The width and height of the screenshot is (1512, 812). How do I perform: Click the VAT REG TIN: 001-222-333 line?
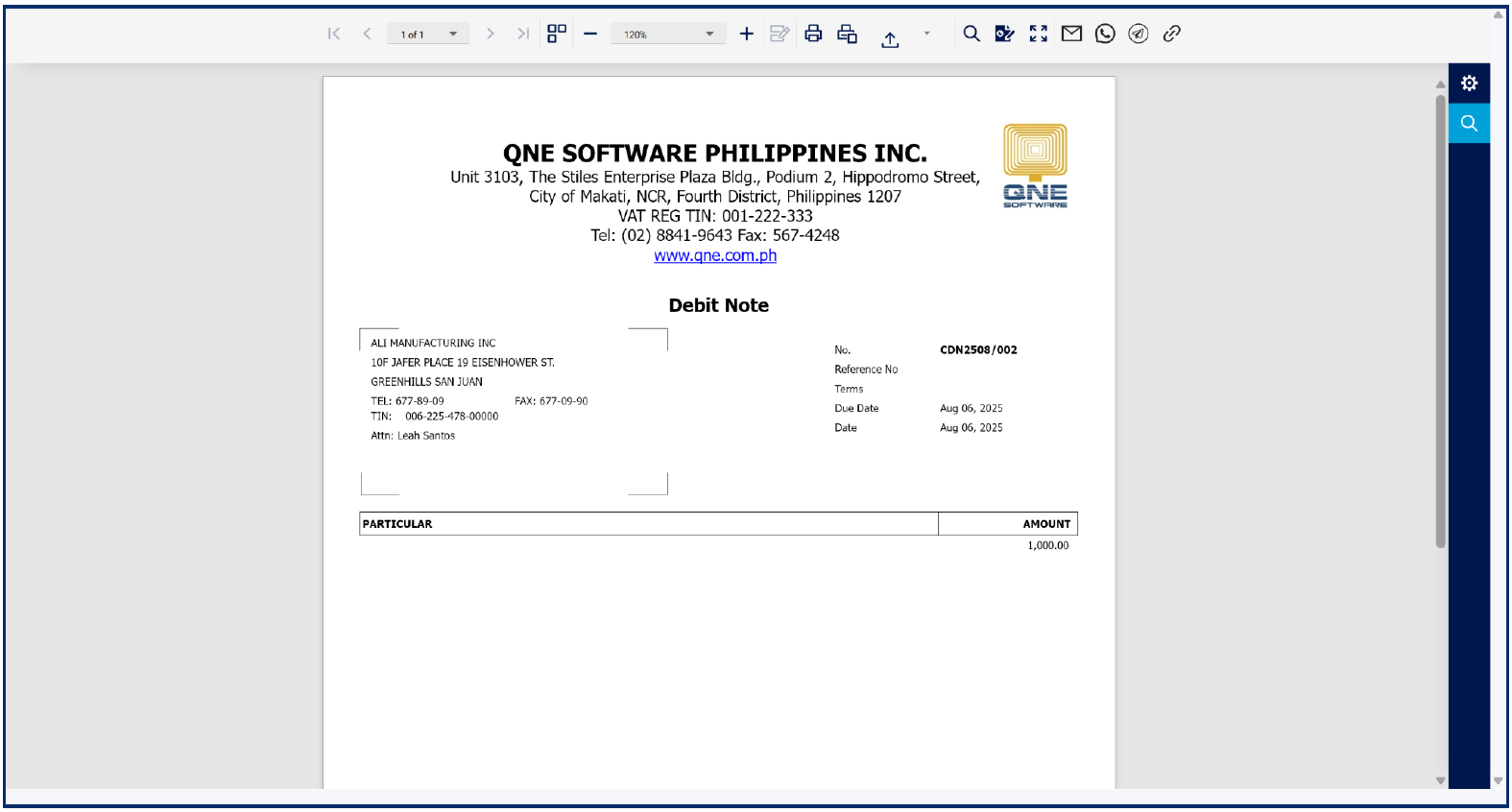point(715,216)
